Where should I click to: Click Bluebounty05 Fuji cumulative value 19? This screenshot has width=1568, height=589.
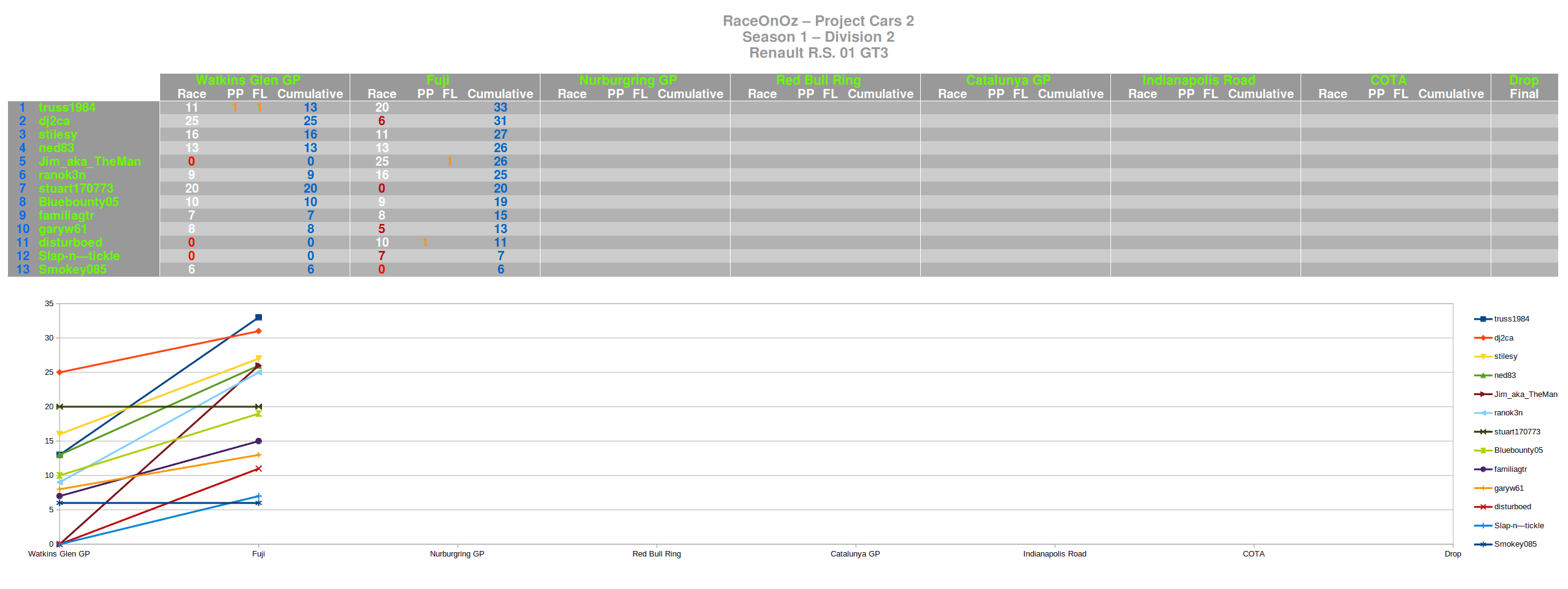[501, 202]
